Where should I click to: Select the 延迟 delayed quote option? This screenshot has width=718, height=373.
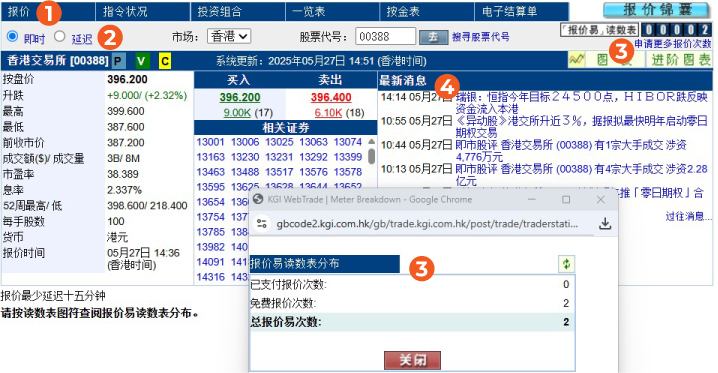[x=60, y=36]
